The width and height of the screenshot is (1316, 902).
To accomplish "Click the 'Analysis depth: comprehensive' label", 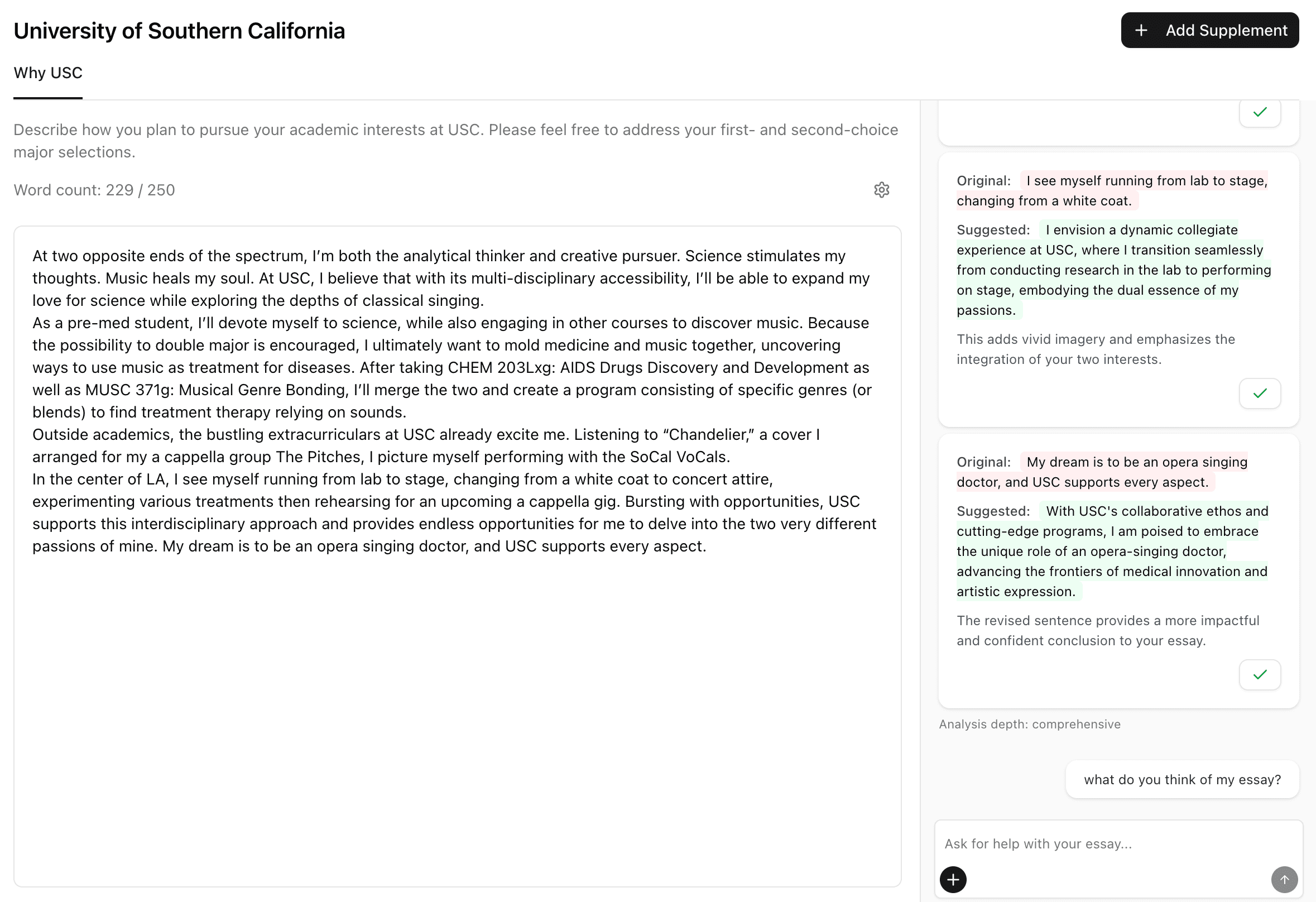I will (x=1030, y=724).
